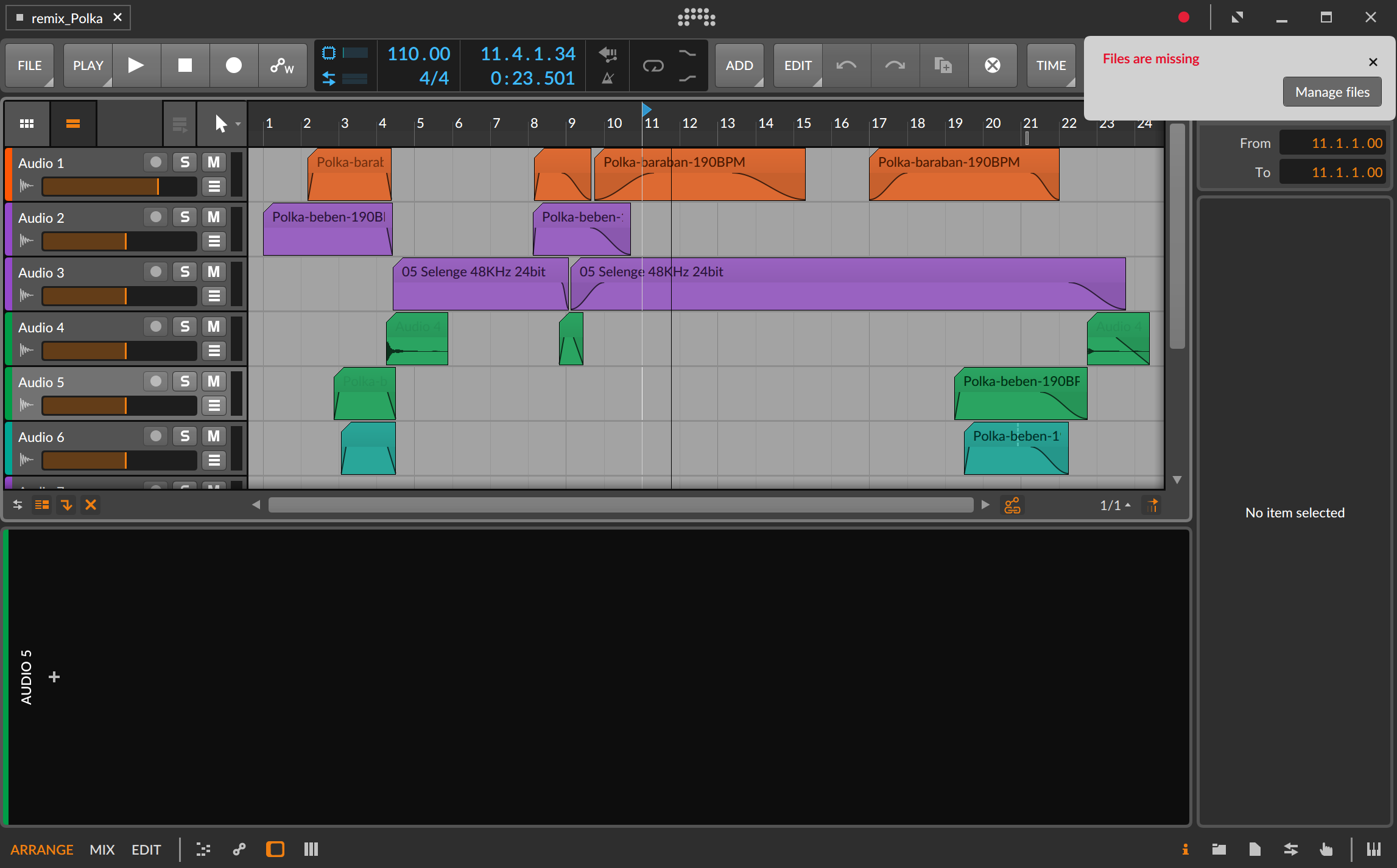
Task: Switch to the MIX view
Action: pos(102,849)
